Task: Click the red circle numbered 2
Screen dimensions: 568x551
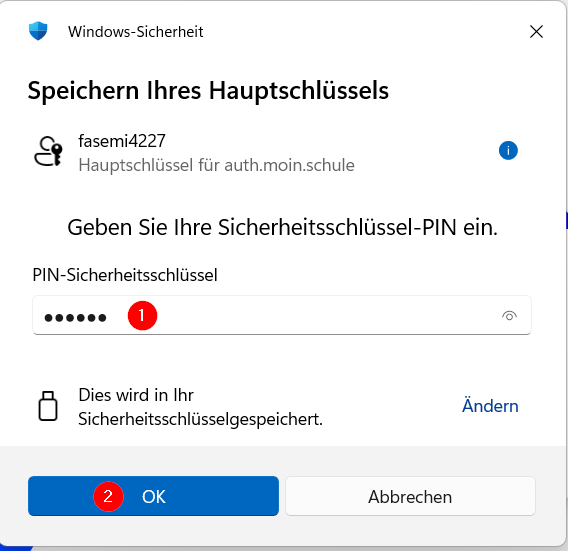Action: pos(108,496)
